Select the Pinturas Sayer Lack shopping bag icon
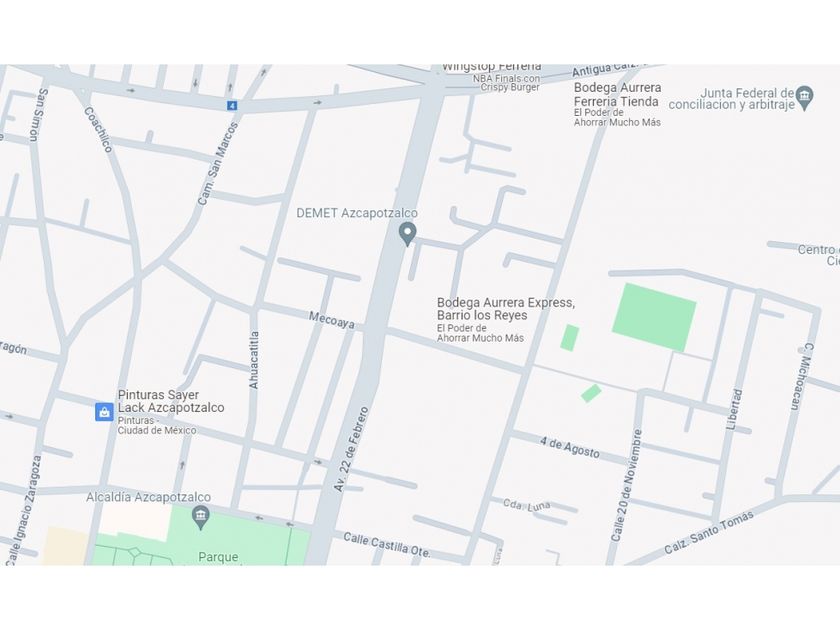The width and height of the screenshot is (840, 630). click(x=104, y=412)
